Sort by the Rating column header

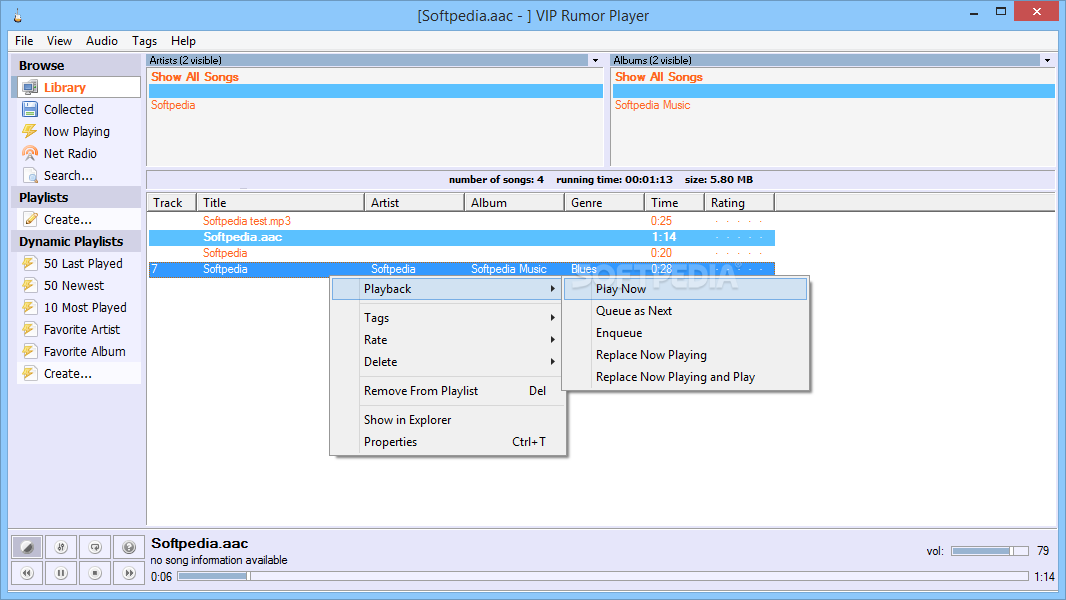tap(739, 202)
